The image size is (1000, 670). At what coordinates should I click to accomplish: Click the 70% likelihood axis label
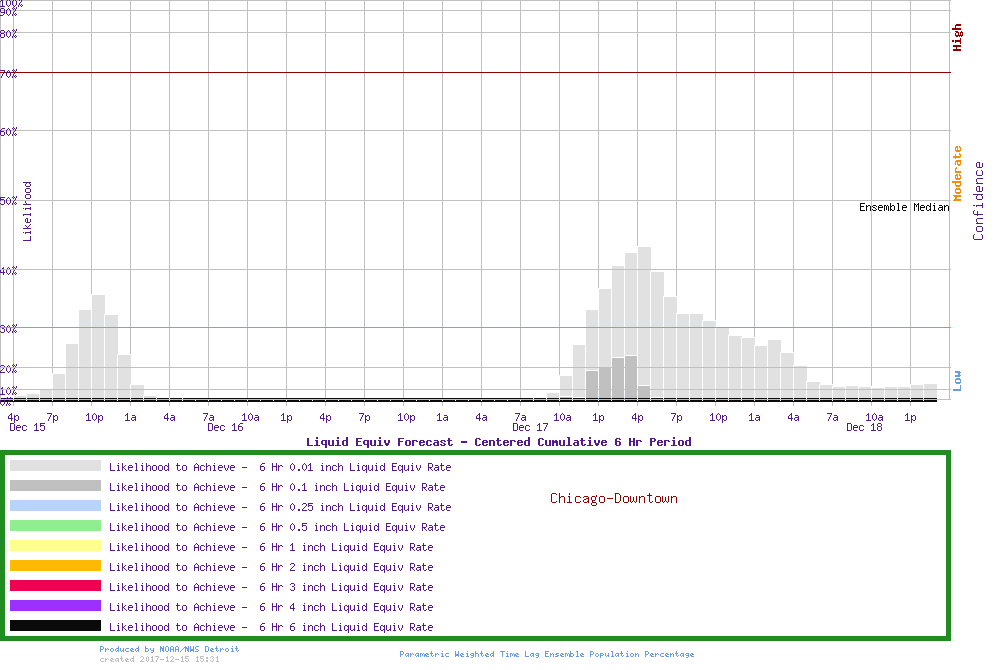click(9, 74)
